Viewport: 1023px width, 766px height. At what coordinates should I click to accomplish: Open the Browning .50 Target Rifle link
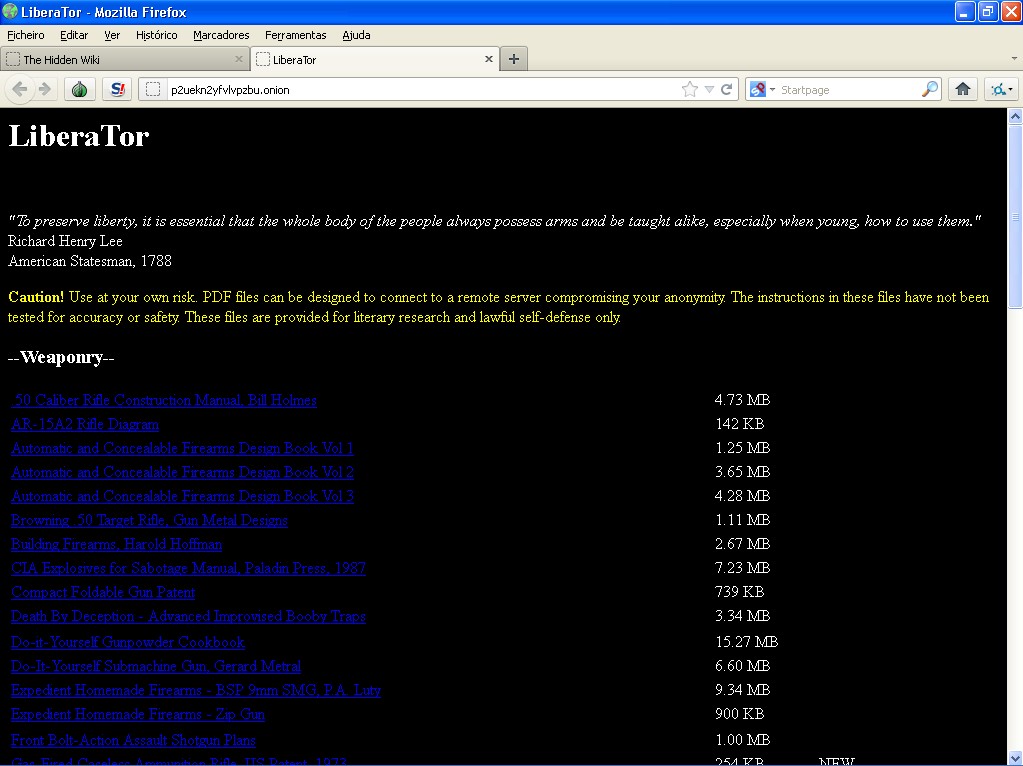[149, 520]
